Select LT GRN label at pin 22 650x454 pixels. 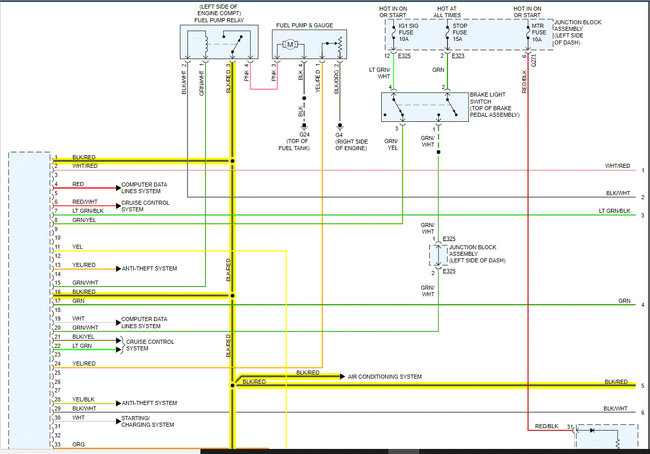82,346
